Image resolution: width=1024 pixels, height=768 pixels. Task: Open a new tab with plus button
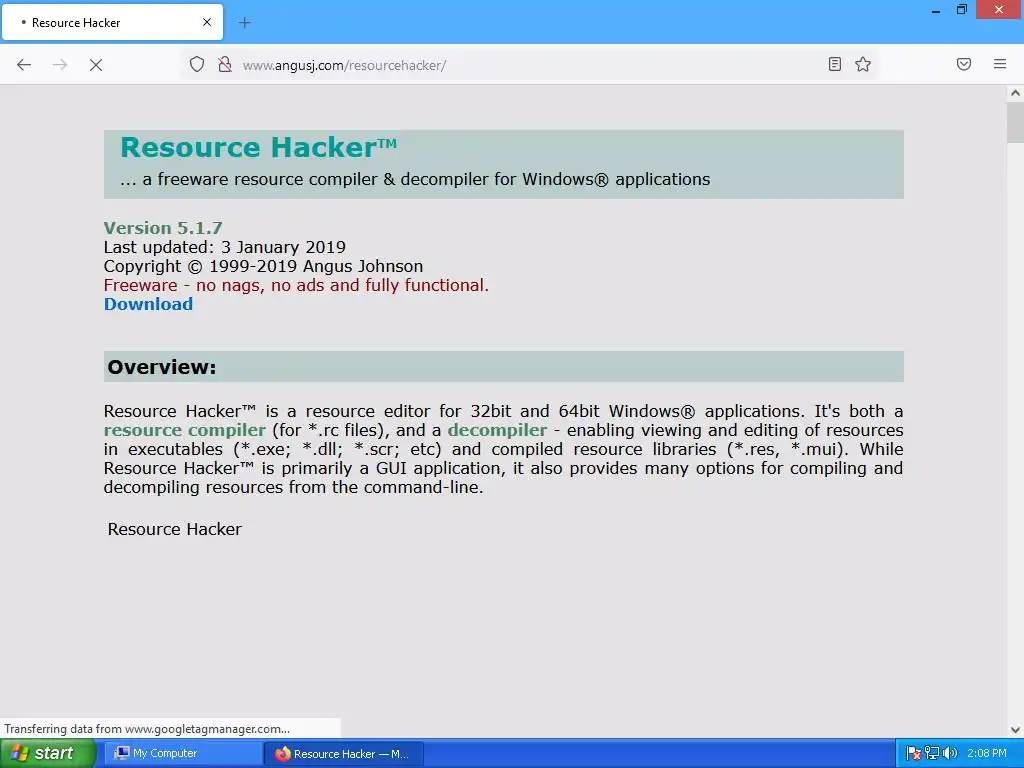click(244, 23)
